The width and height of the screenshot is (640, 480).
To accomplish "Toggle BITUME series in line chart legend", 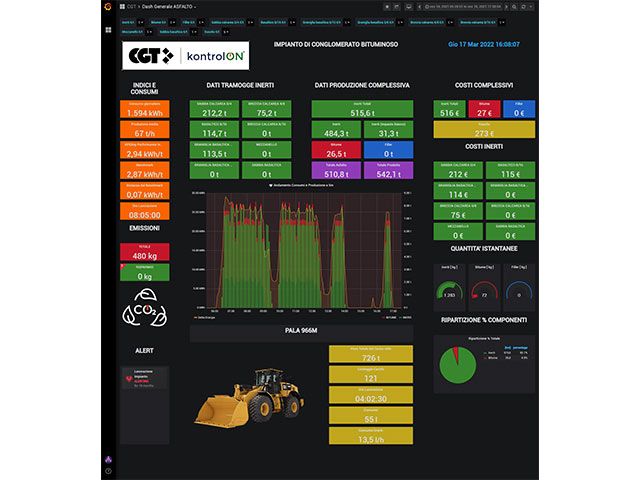I will click(393, 315).
